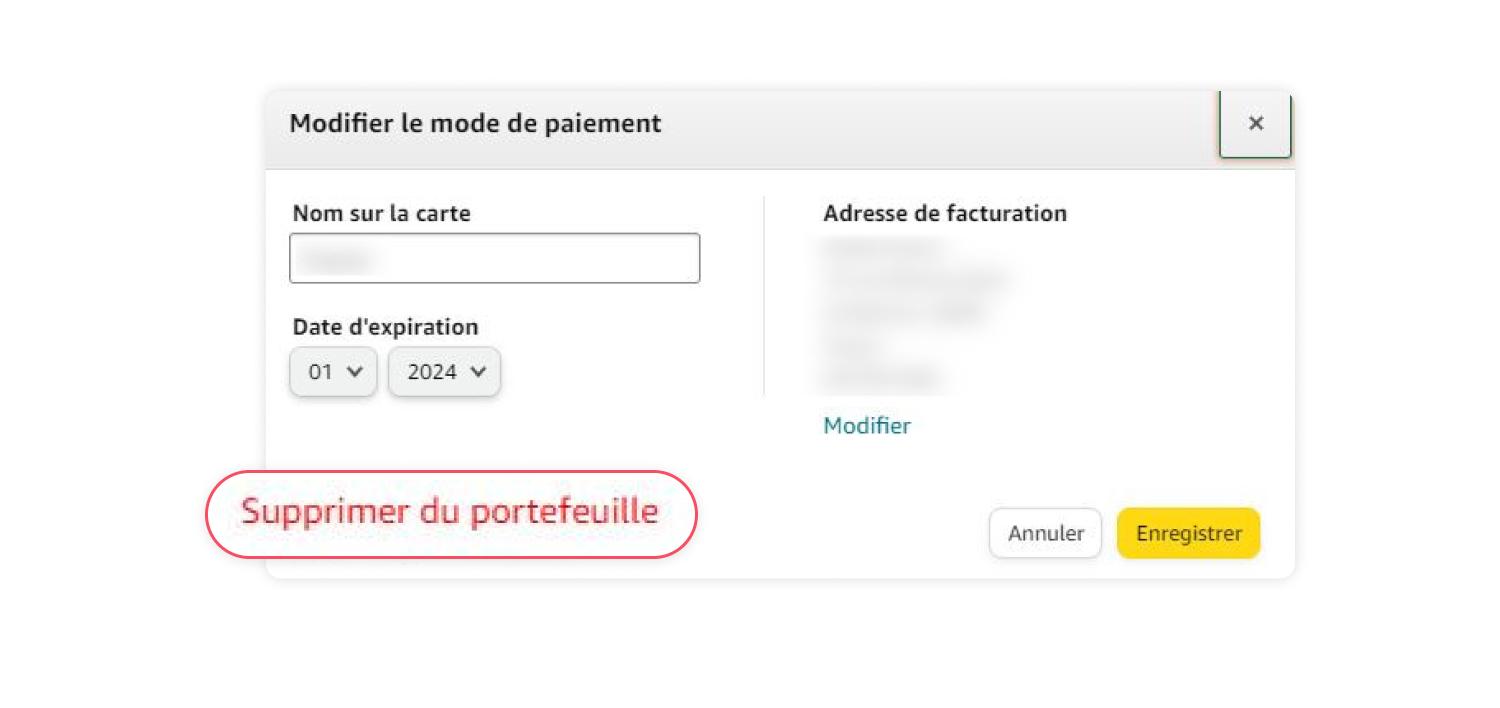
Task: Click Enregistrer to save changes
Action: click(1188, 533)
